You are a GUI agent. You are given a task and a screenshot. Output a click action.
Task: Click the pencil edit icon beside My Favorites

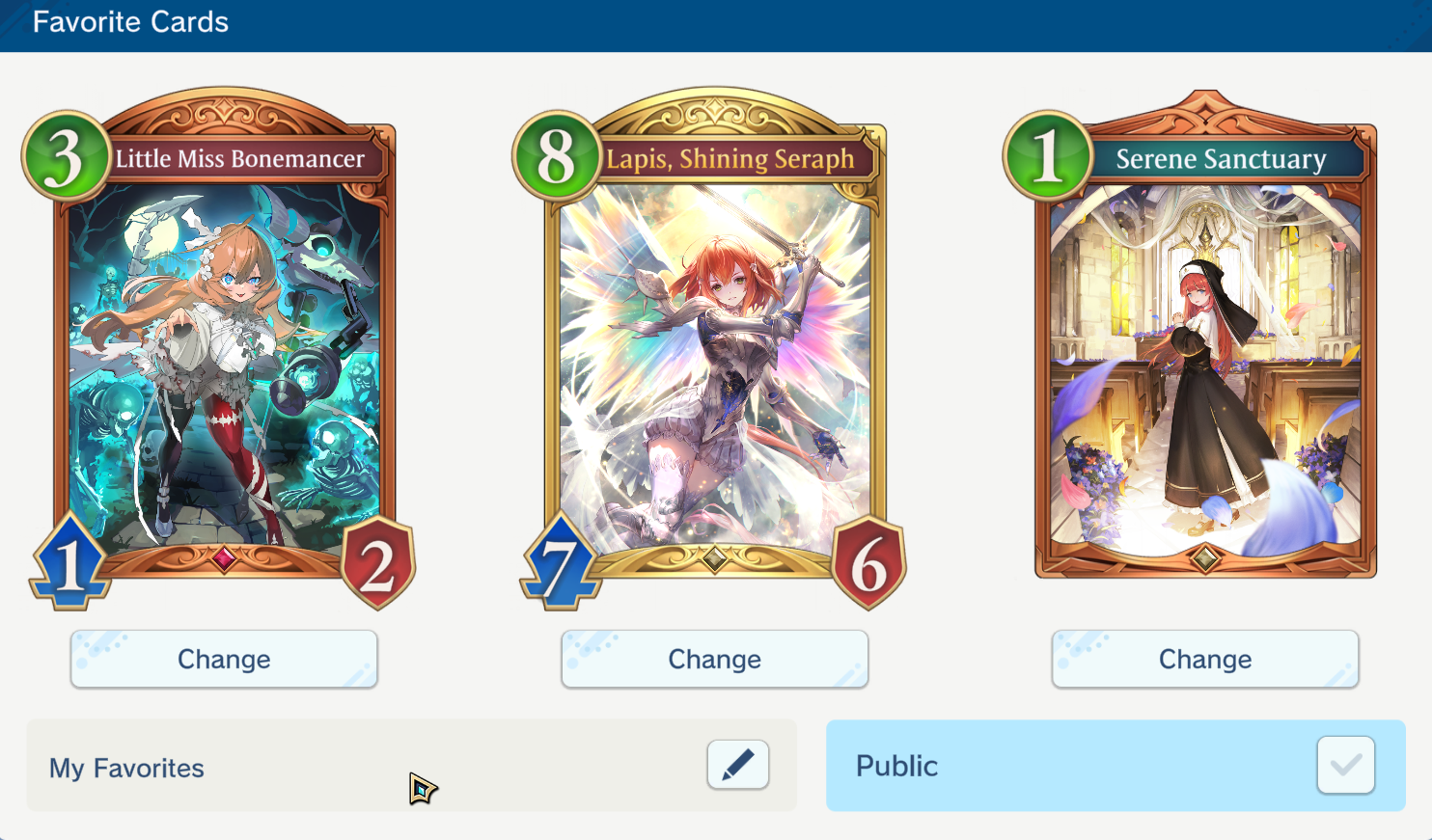737,765
